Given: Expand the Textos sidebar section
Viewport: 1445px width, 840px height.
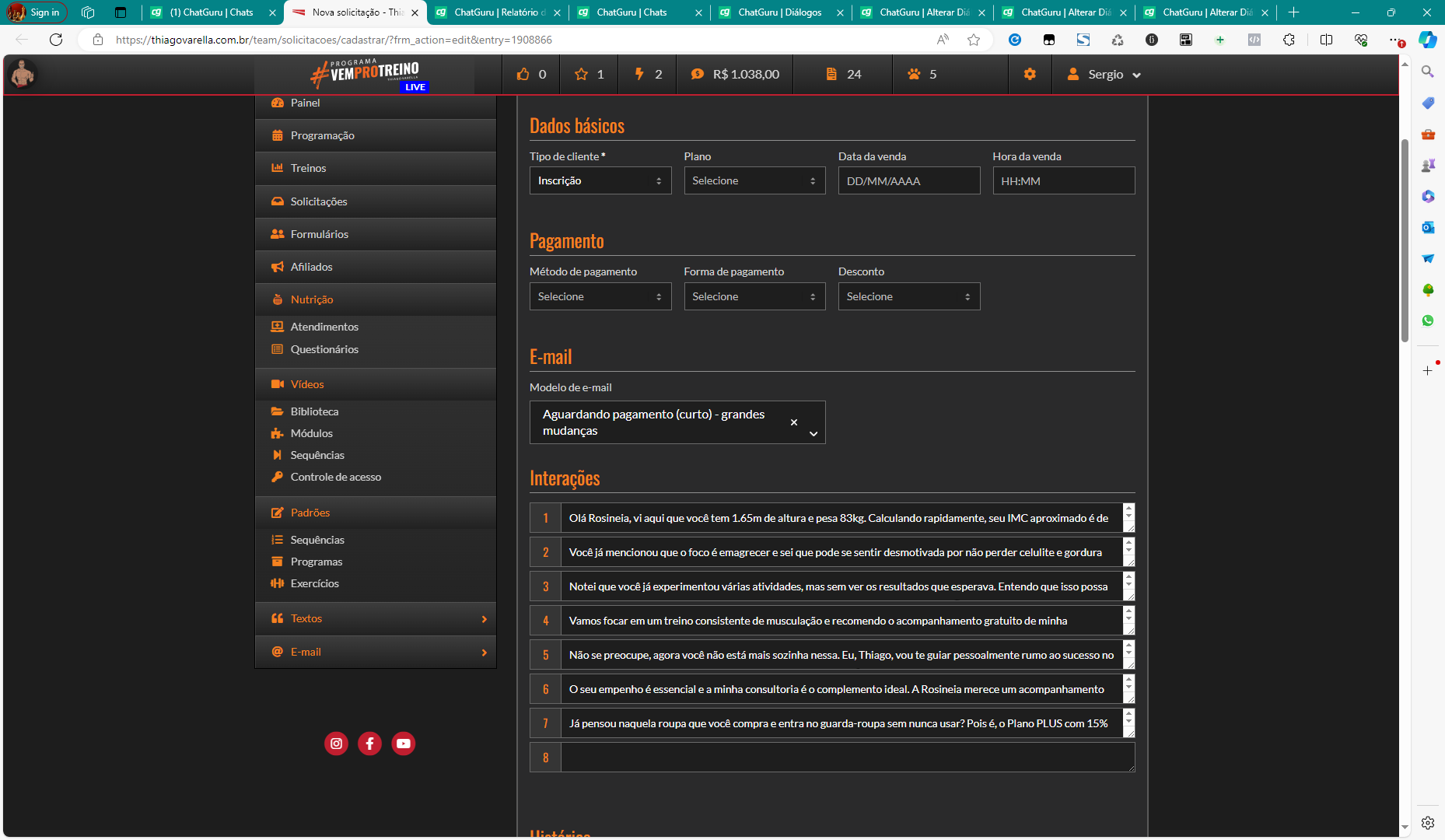Looking at the screenshot, I should pos(376,618).
